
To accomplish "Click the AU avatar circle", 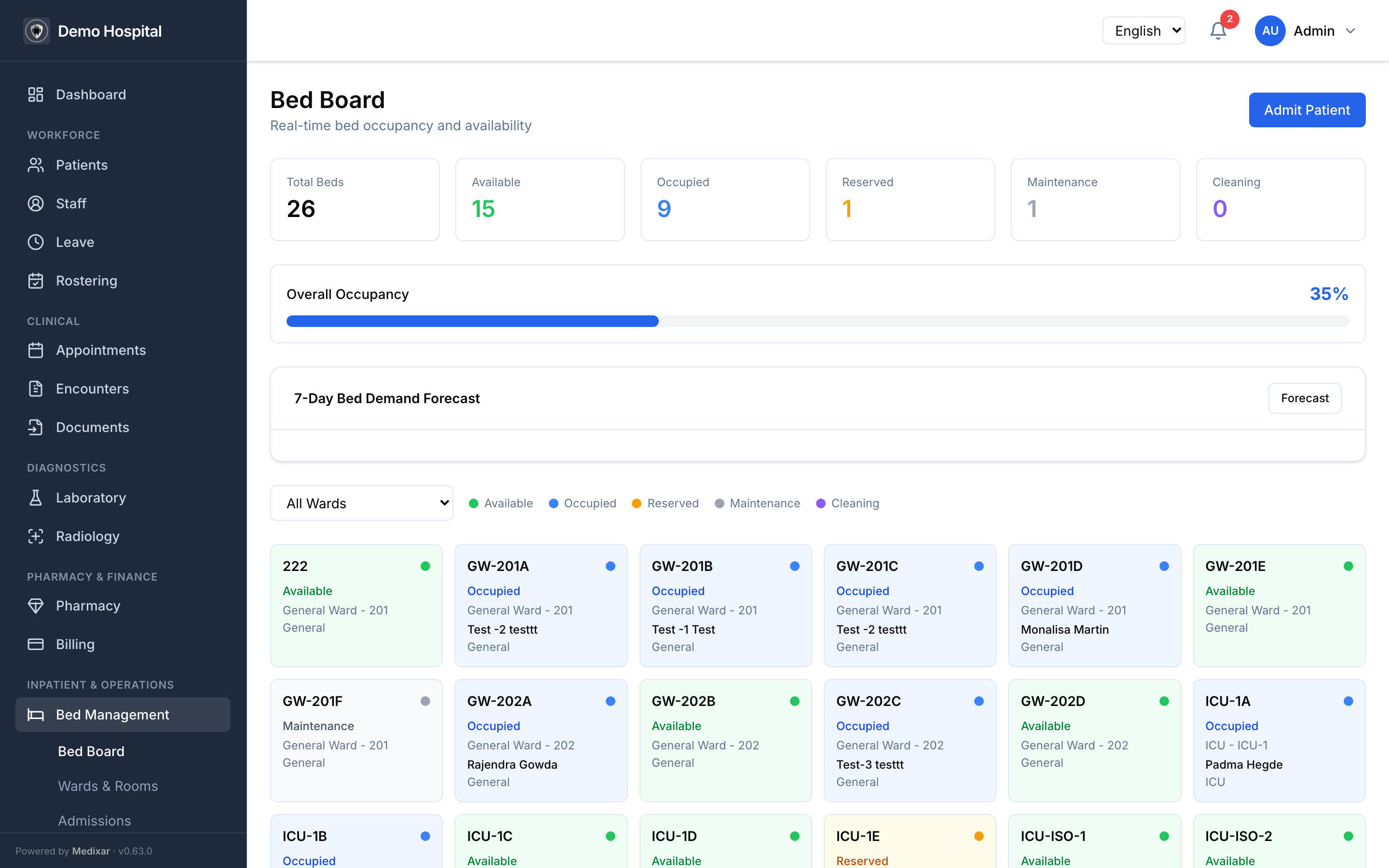I will [1269, 31].
